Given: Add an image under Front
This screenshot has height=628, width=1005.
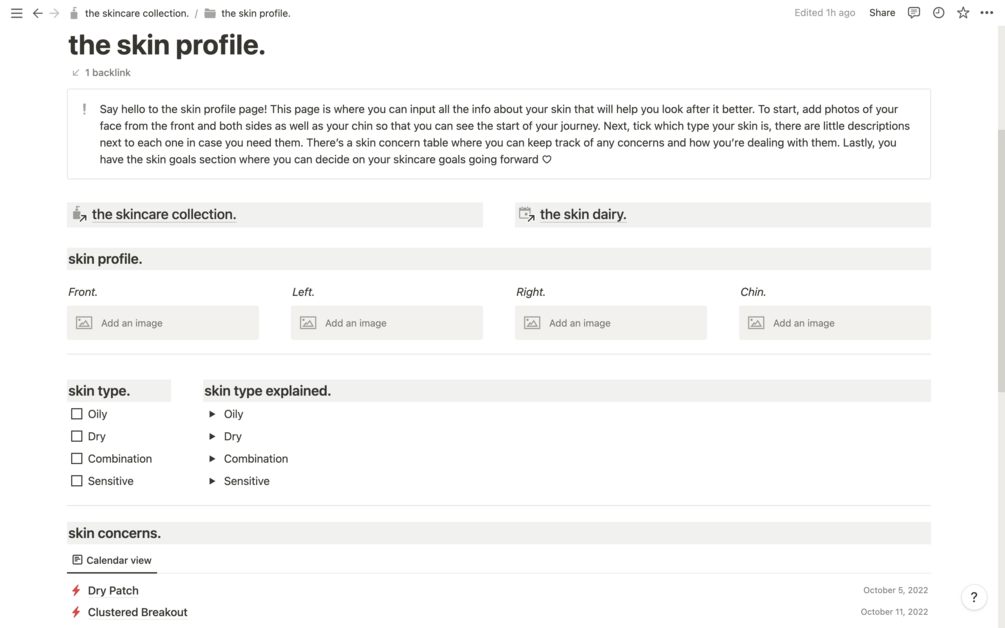Looking at the screenshot, I should [x=163, y=323].
